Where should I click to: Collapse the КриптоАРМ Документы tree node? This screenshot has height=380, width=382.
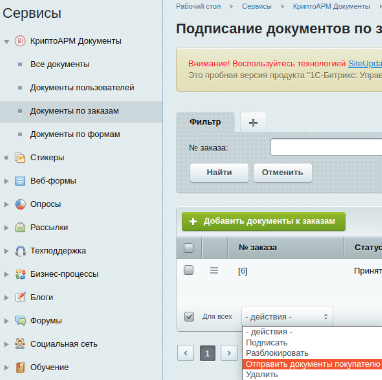(x=6, y=42)
